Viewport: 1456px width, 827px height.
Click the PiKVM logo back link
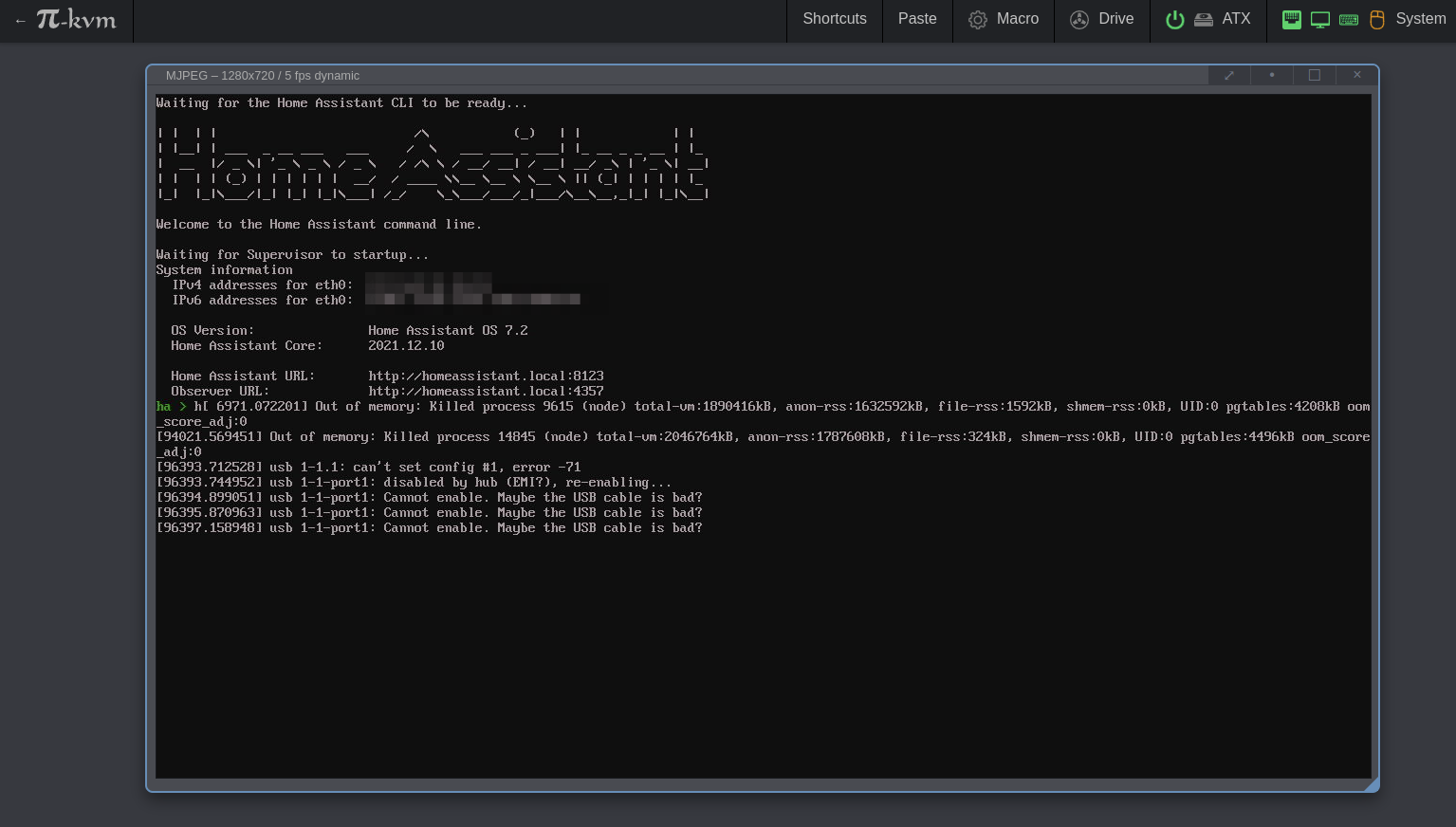(66, 20)
